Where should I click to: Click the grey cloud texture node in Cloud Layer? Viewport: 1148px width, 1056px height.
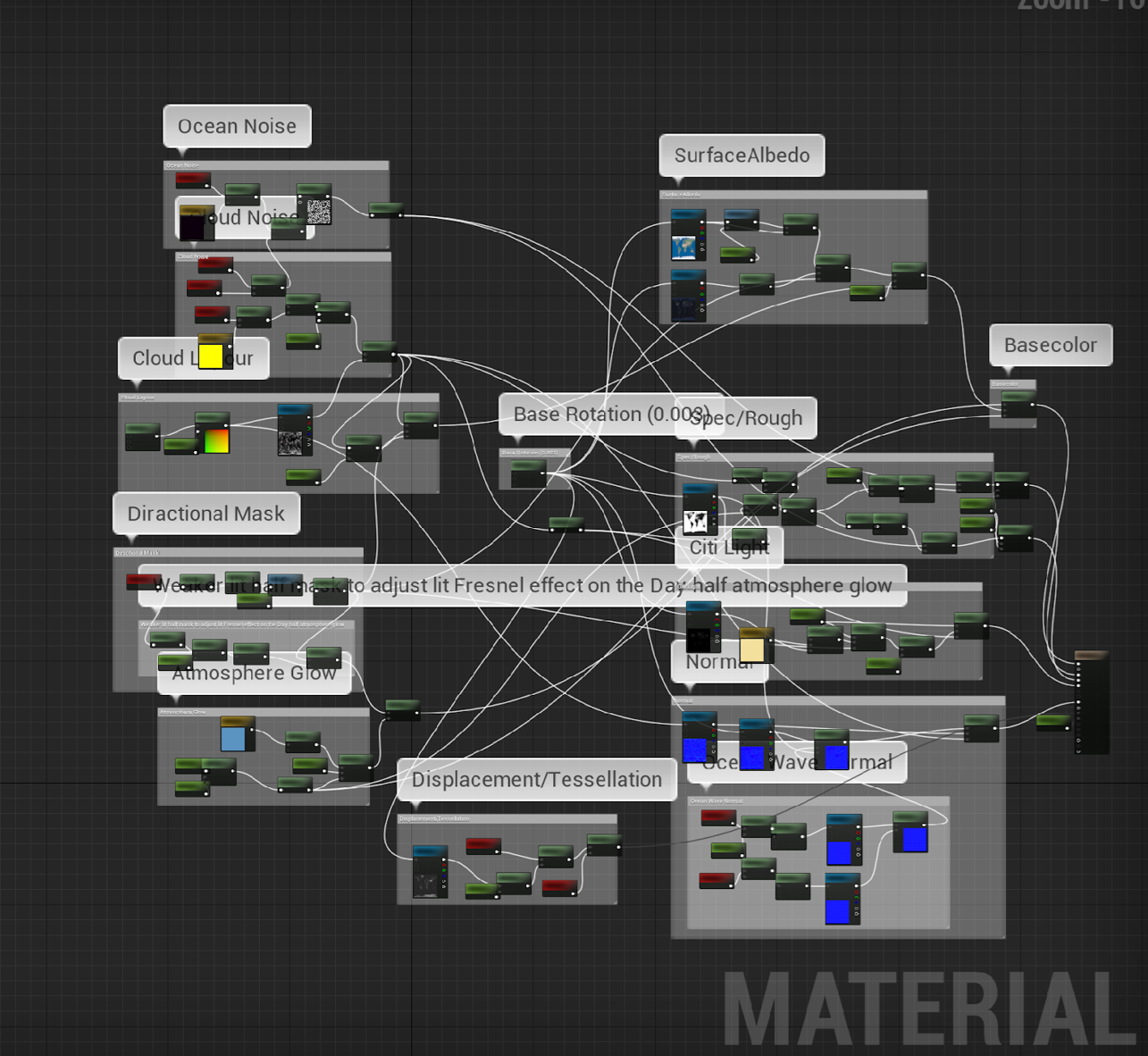point(294,432)
